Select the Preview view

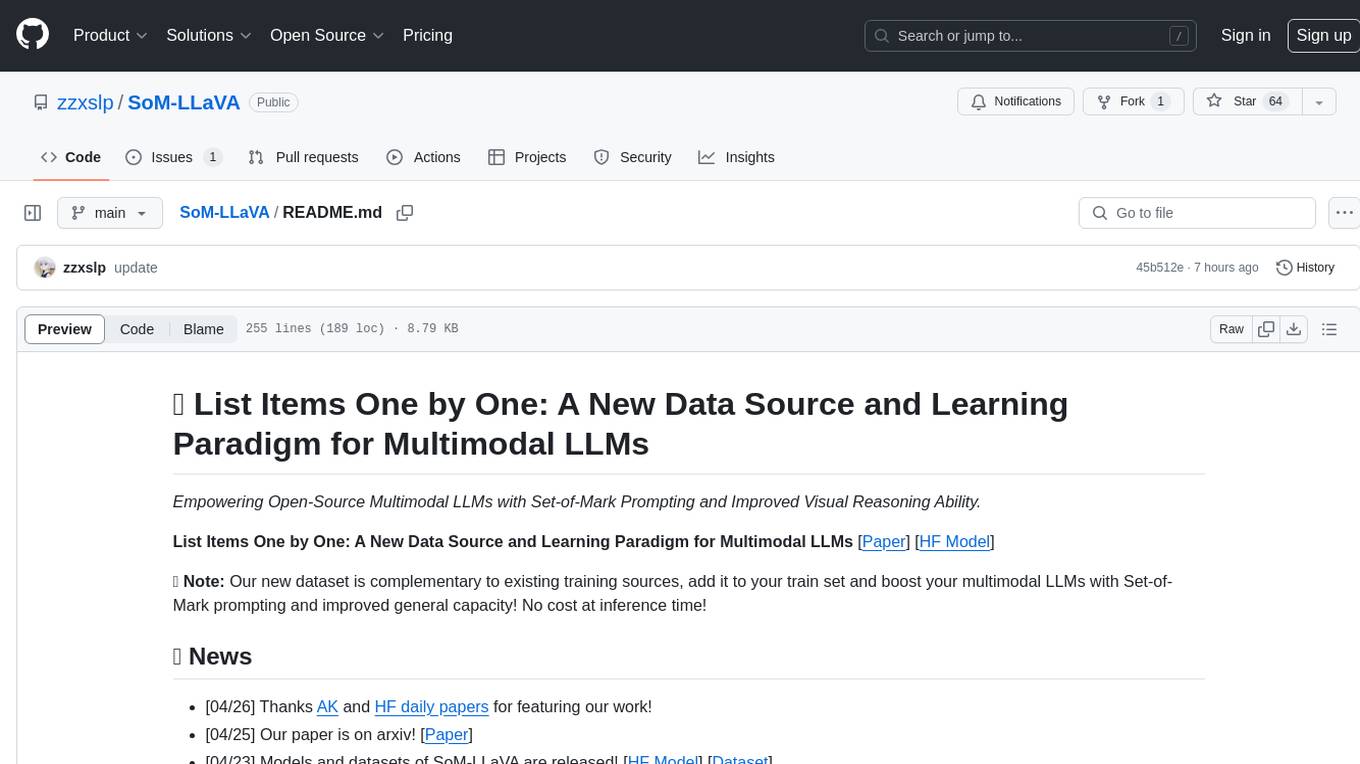pyautogui.click(x=65, y=329)
